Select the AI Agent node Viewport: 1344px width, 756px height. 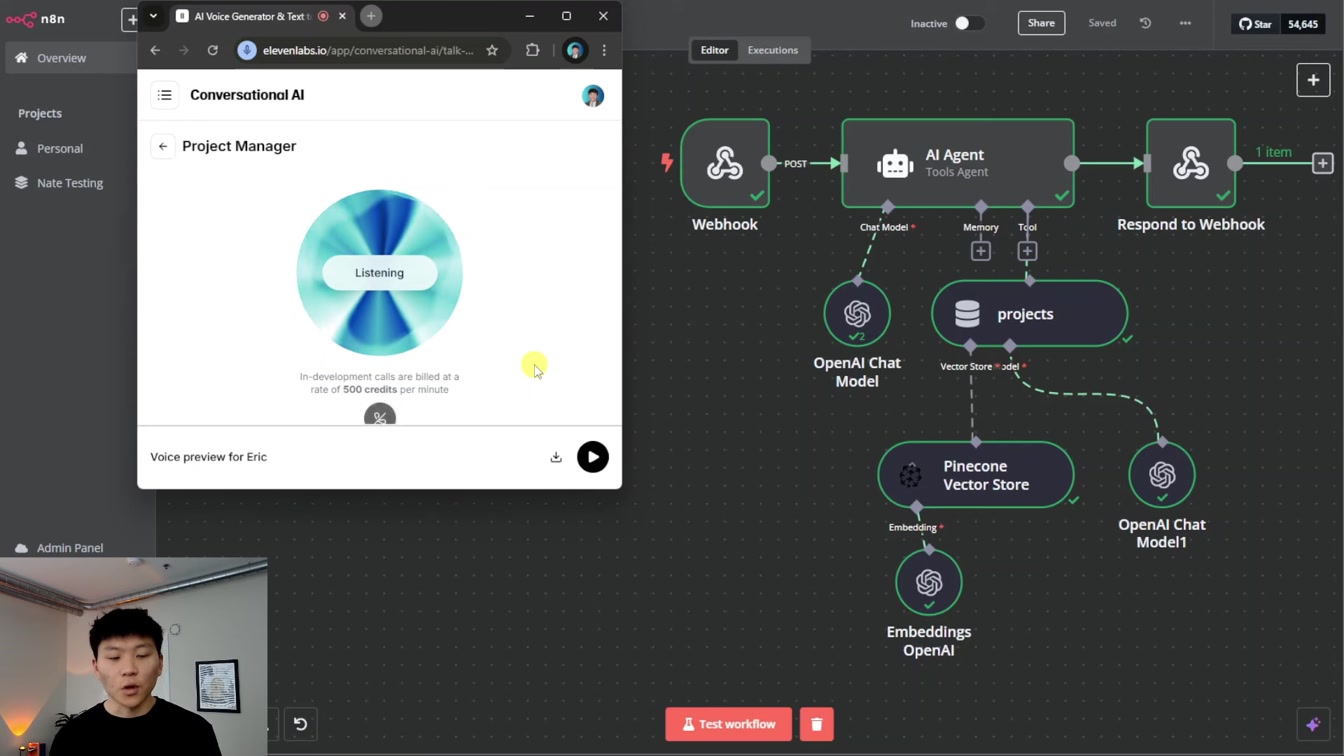tap(958, 163)
